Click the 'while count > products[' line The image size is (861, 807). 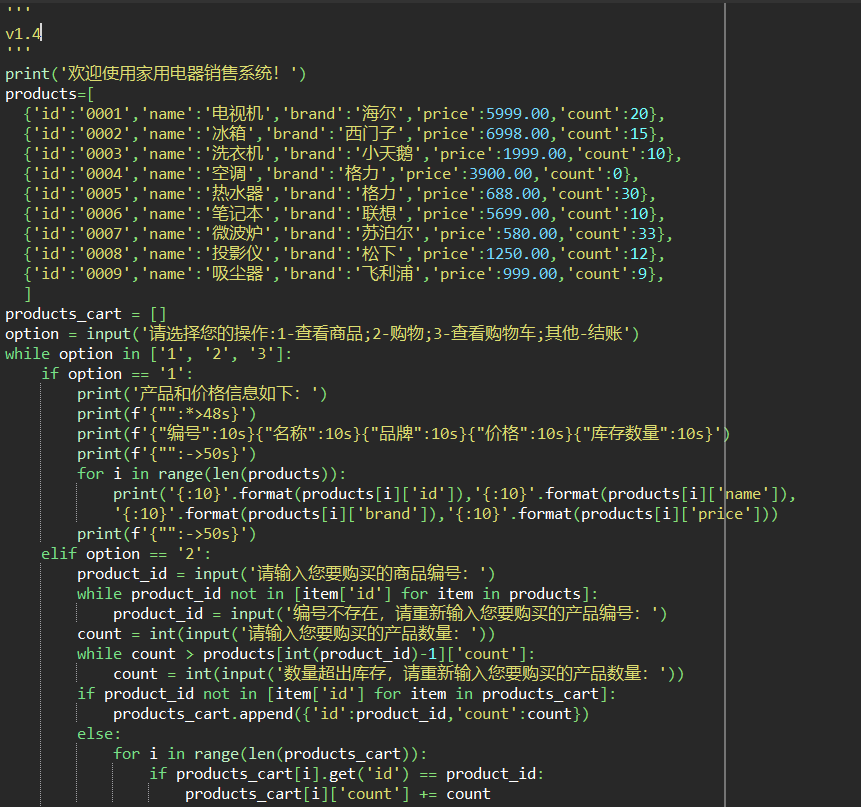306,654
